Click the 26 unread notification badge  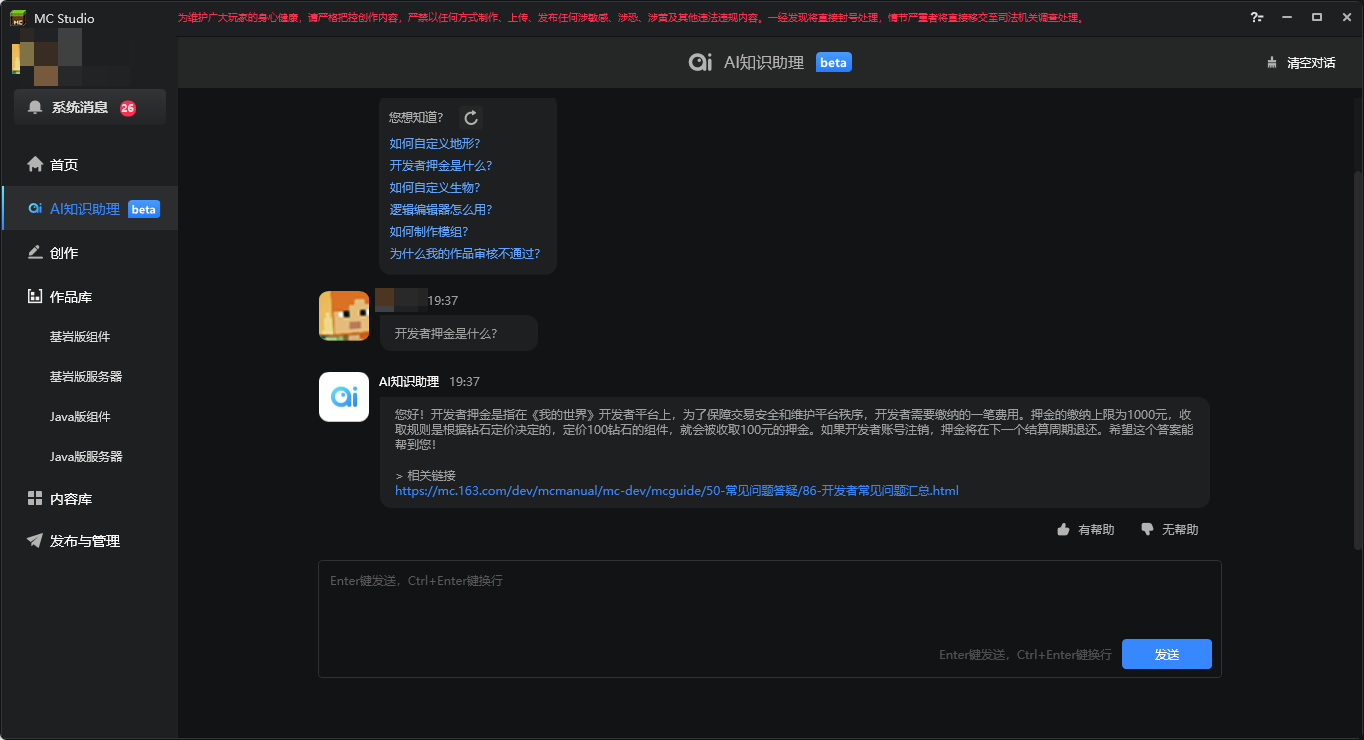(x=128, y=108)
